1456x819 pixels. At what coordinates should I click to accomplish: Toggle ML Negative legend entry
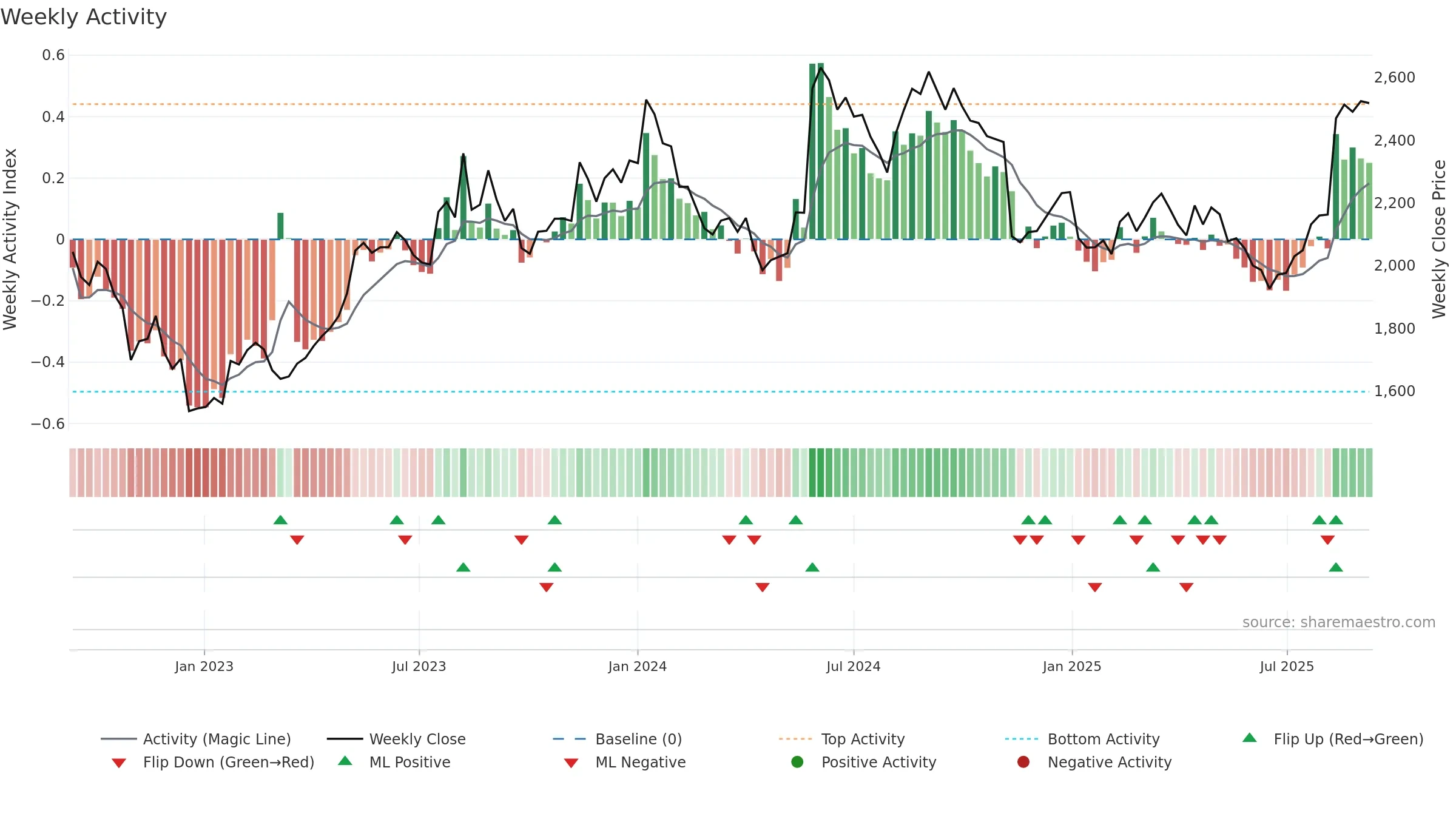pyautogui.click(x=624, y=762)
